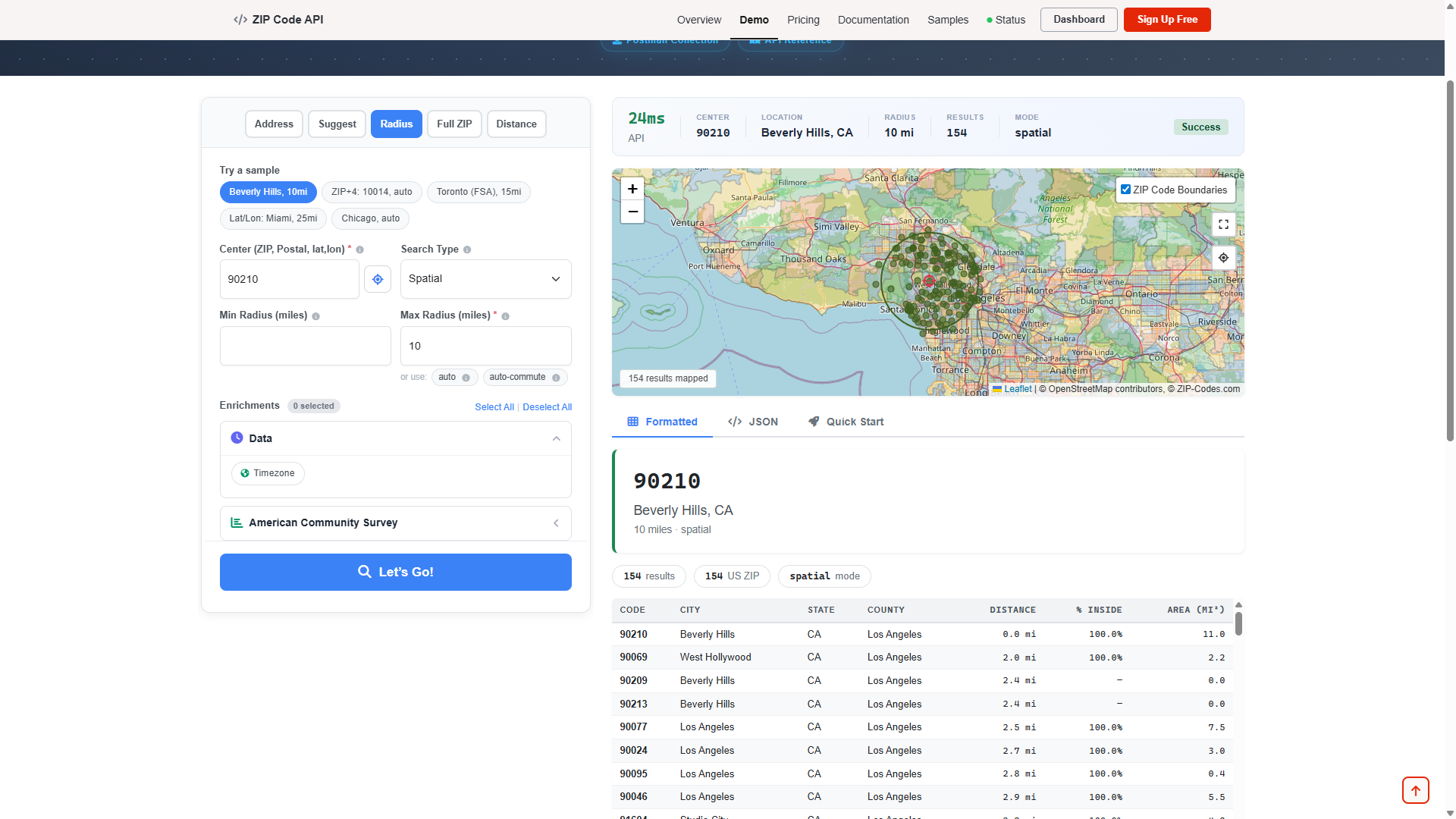1456x819 pixels.
Task: Click the Success status badge
Action: click(x=1200, y=127)
